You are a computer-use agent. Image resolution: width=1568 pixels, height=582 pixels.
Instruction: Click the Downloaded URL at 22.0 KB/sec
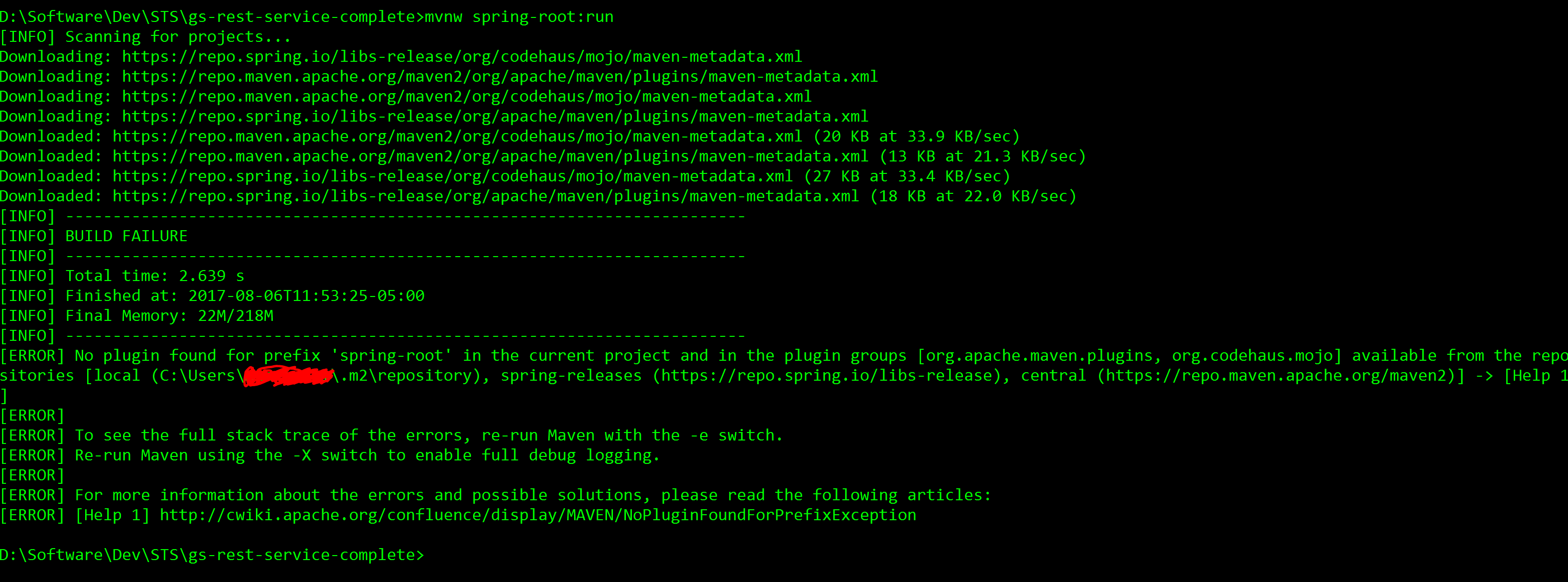click(x=485, y=196)
